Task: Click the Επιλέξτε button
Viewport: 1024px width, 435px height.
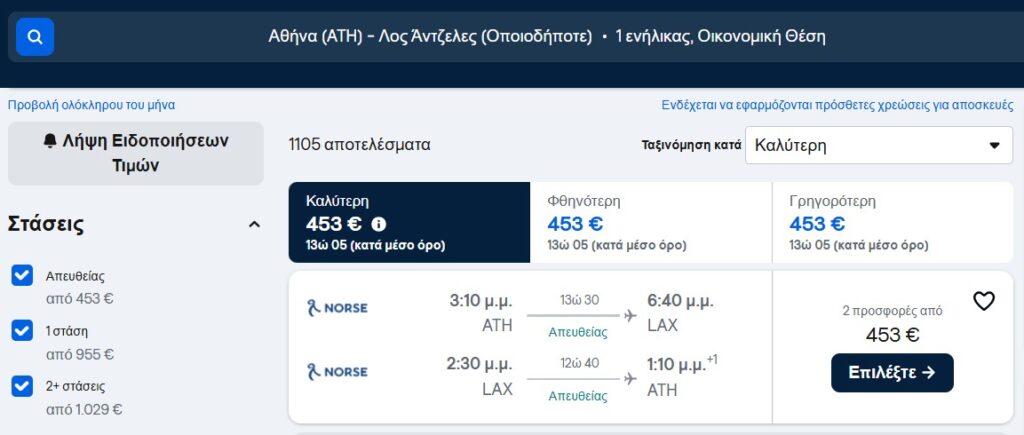Action: click(x=892, y=373)
